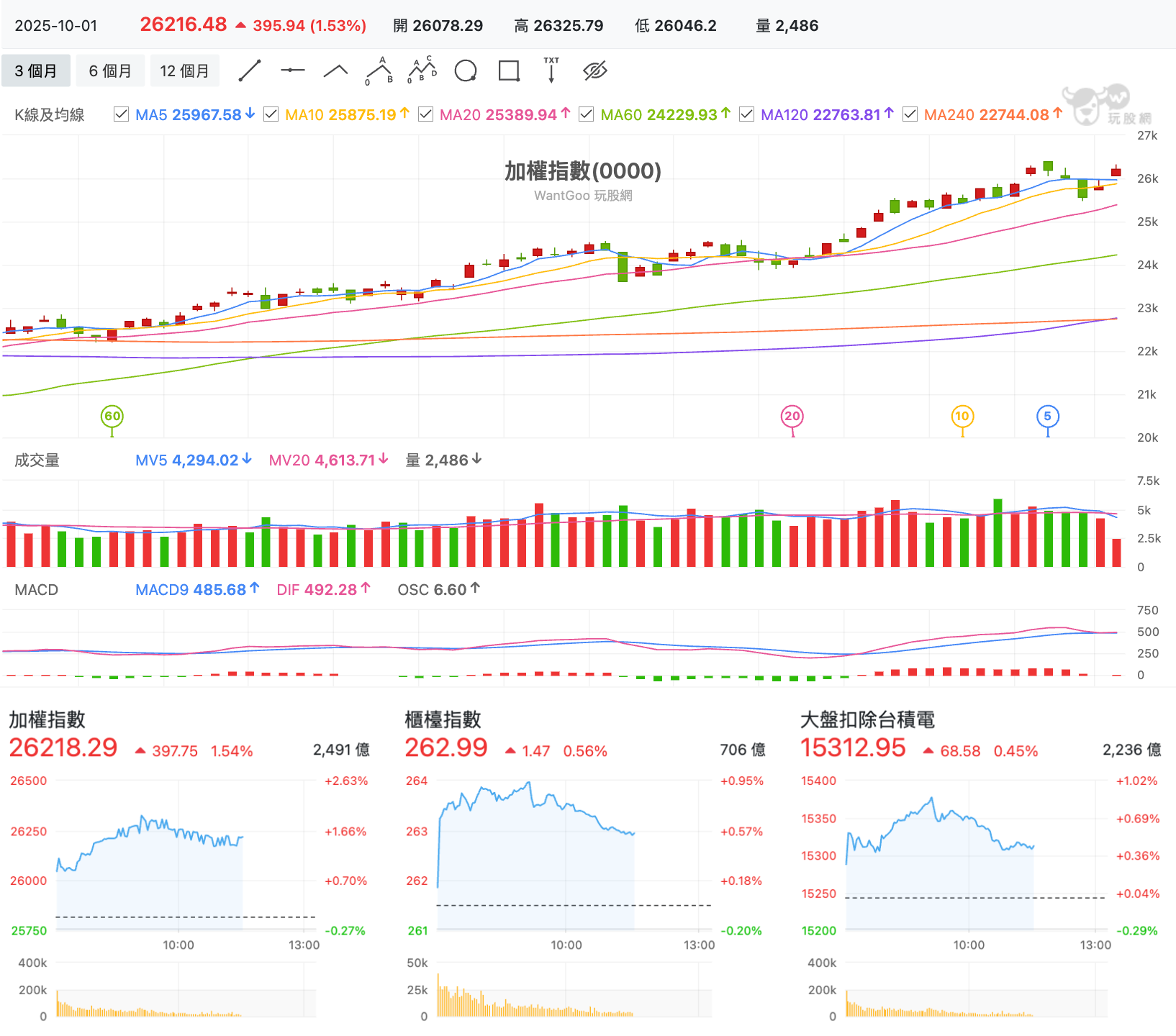Screen dimensions: 1176x1036
Task: Hide drawings with the eye-slash icon
Action: [595, 71]
